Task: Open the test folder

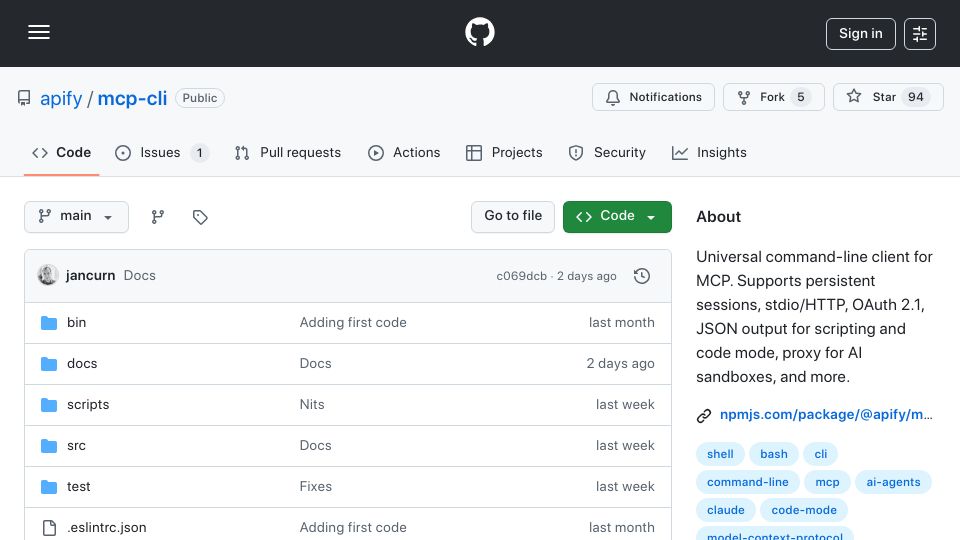Action: (x=78, y=487)
